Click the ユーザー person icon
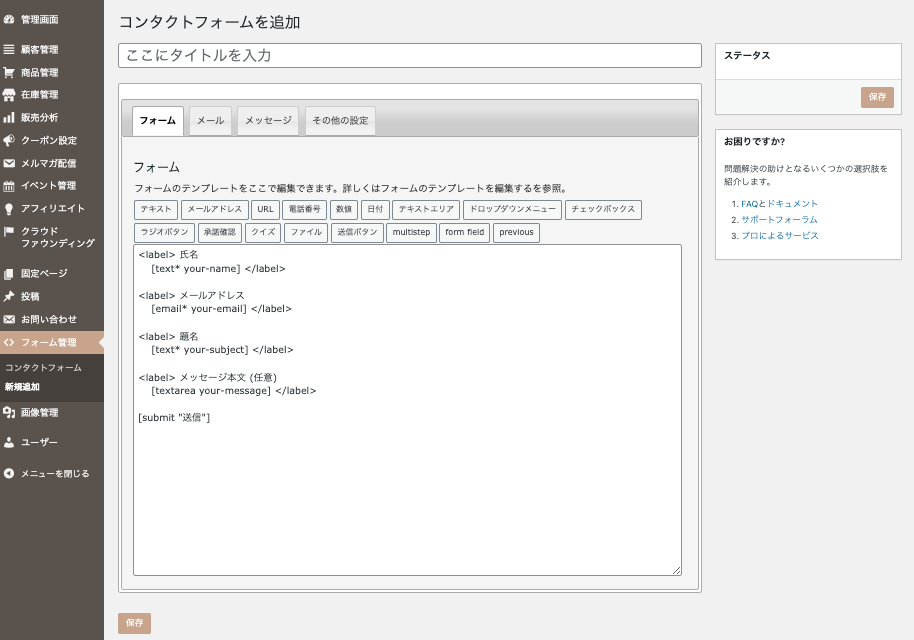Image resolution: width=914 pixels, height=640 pixels. pos(9,442)
